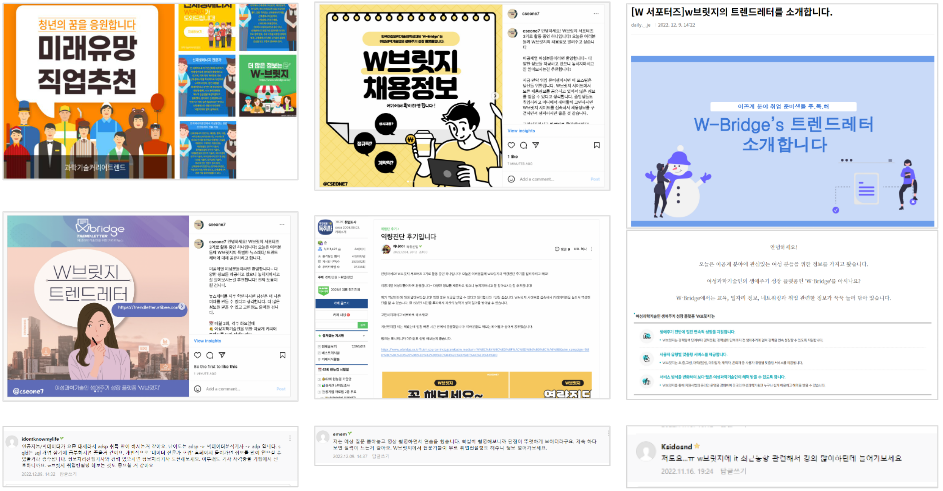
Task: Open the long URL link in 역량진단 post
Action: 485,351
